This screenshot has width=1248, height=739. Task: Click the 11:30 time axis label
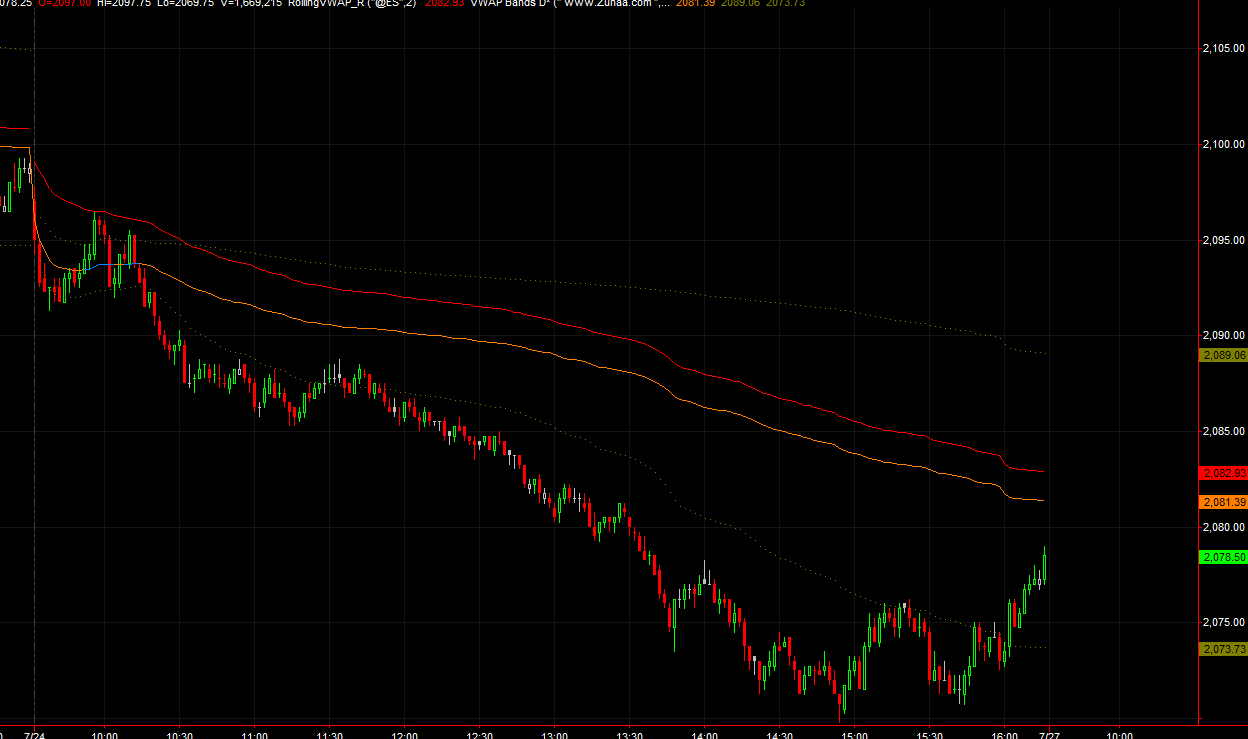(329, 735)
